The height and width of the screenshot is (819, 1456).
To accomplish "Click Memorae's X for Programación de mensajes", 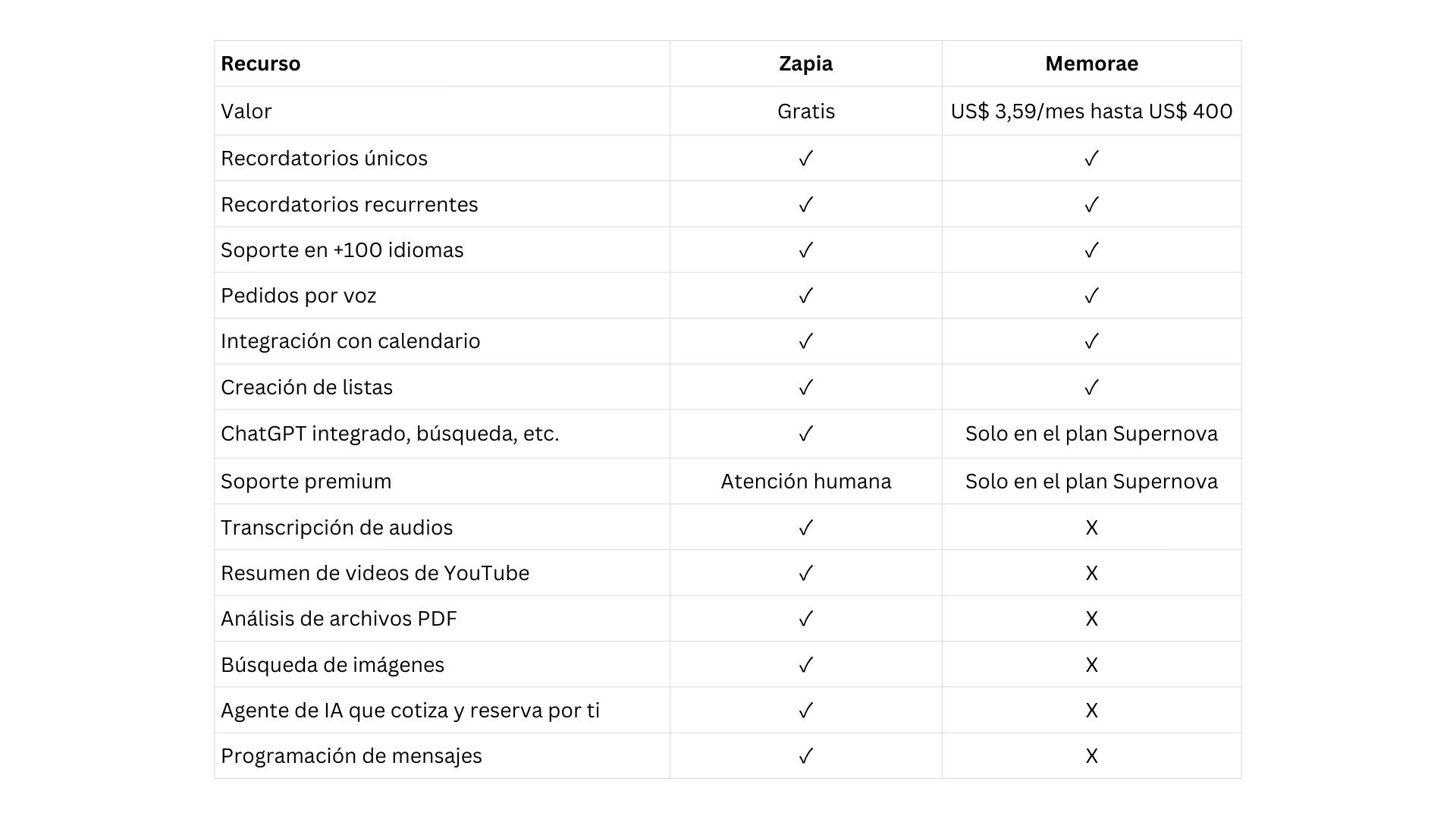I will (x=1091, y=756).
